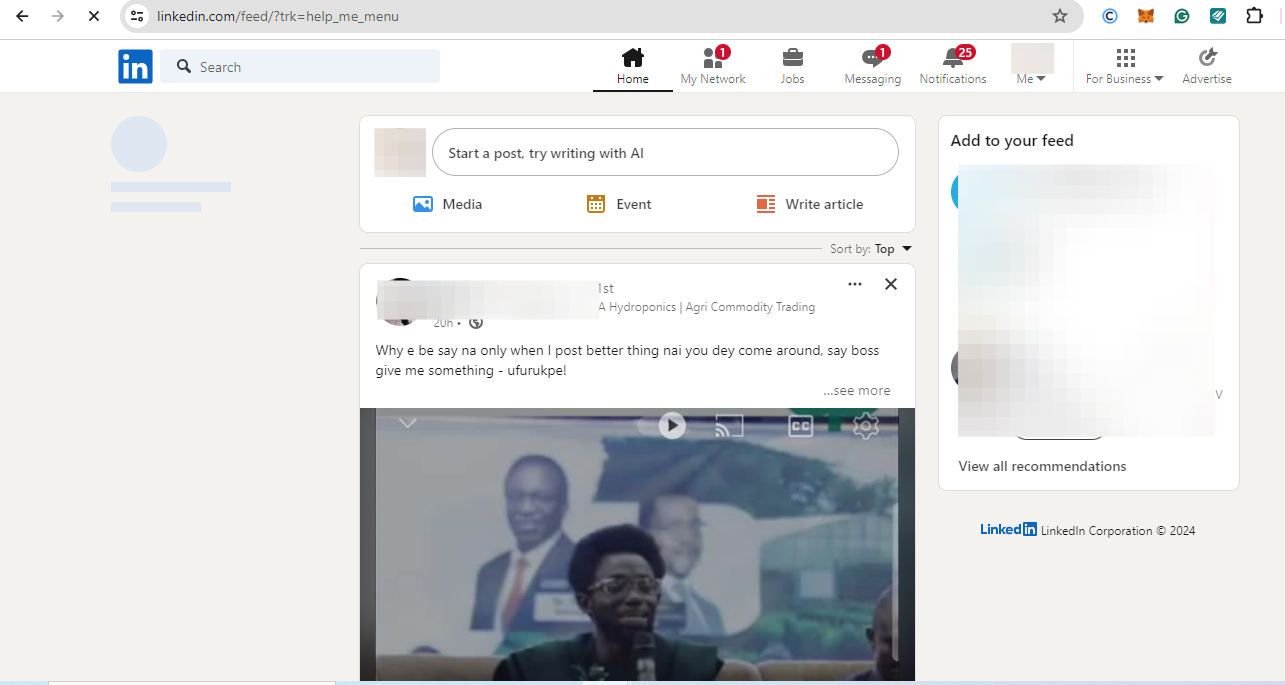The height and width of the screenshot is (685, 1285).
Task: Click 'LinkedIn Corporation © 2024' text
Action: pyautogui.click(x=1118, y=531)
